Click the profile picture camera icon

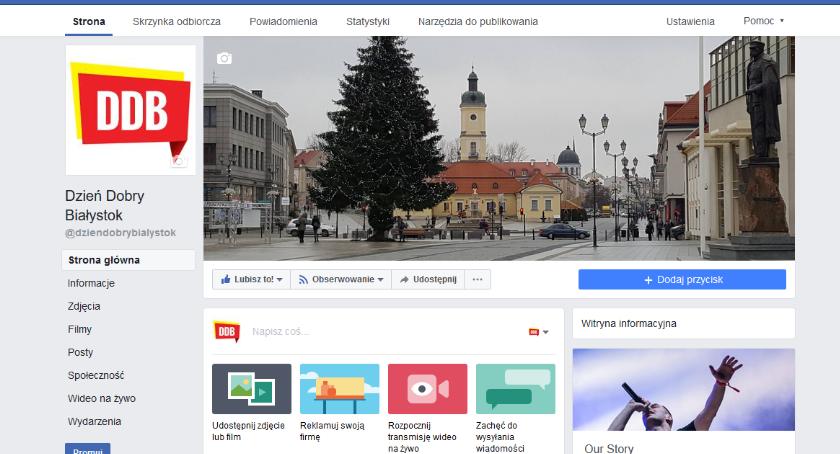[179, 160]
